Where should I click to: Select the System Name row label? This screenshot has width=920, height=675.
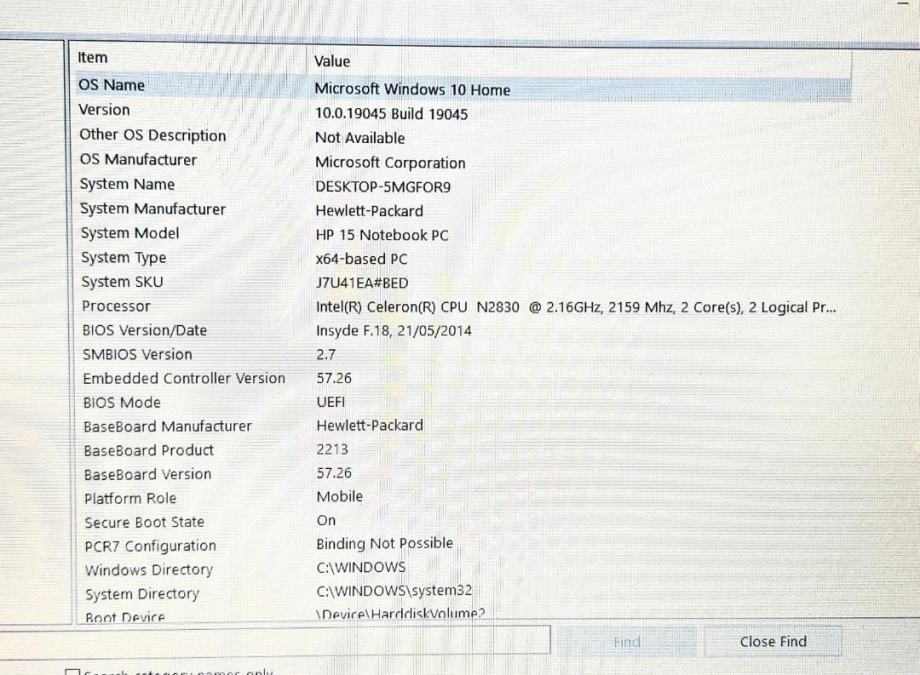[x=127, y=184]
